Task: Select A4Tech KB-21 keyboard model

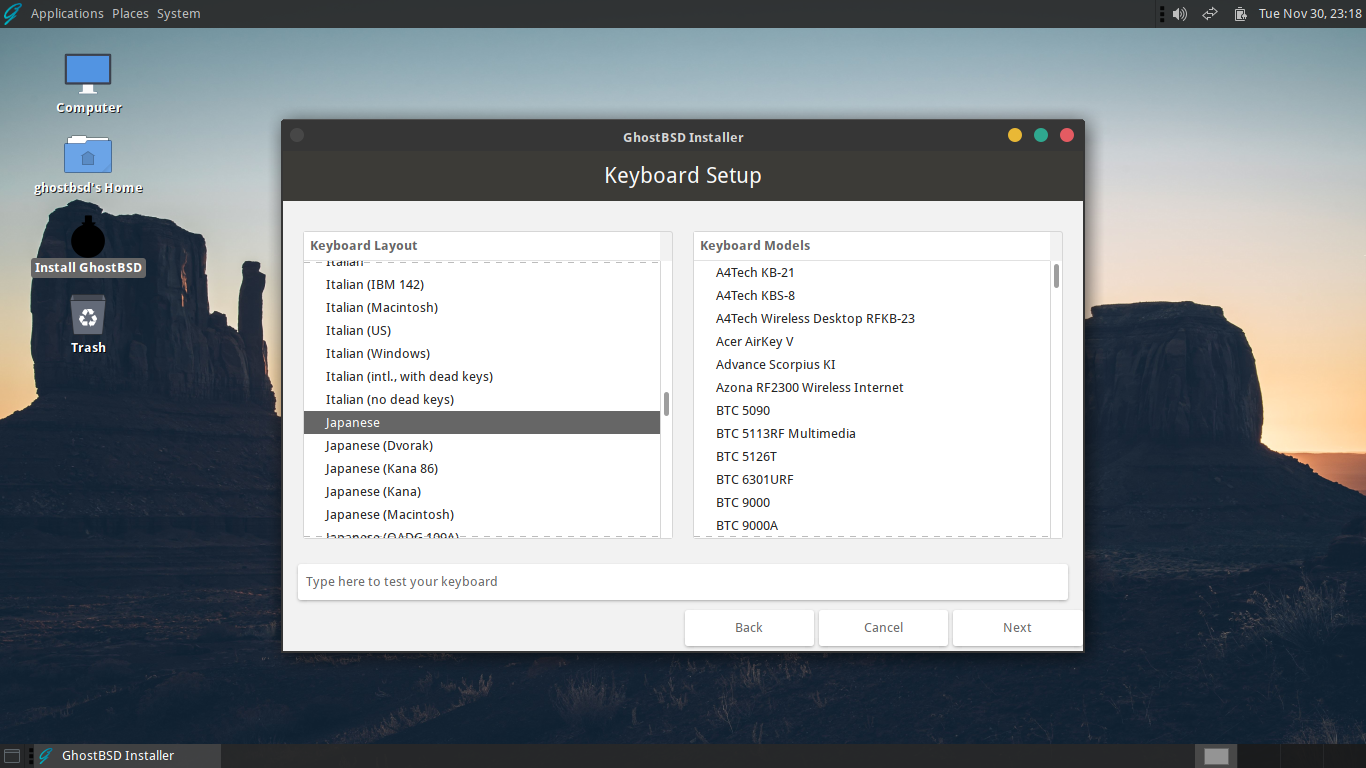Action: tap(872, 273)
